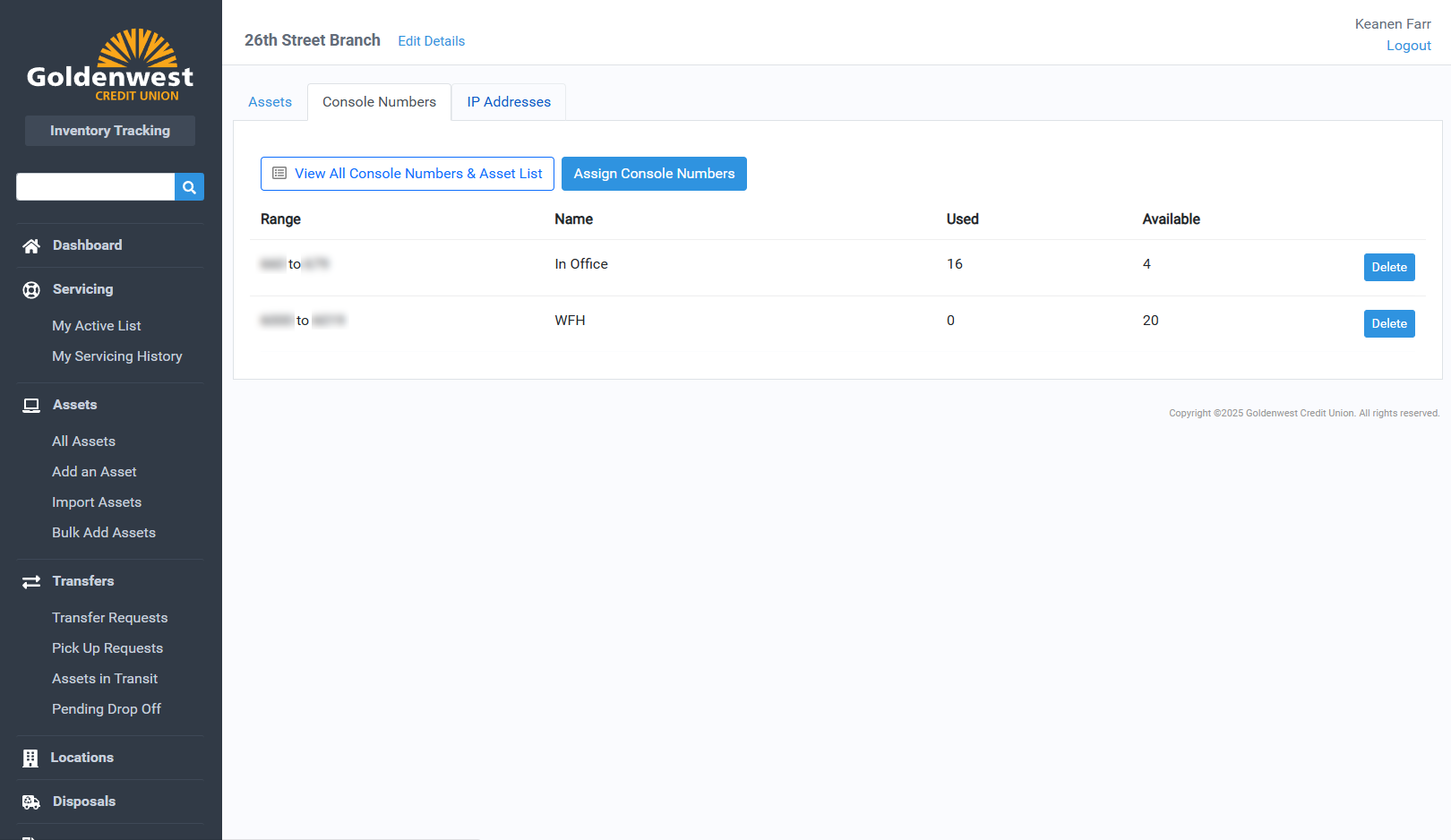Click the Servicing lifebuoy icon

pos(31,290)
